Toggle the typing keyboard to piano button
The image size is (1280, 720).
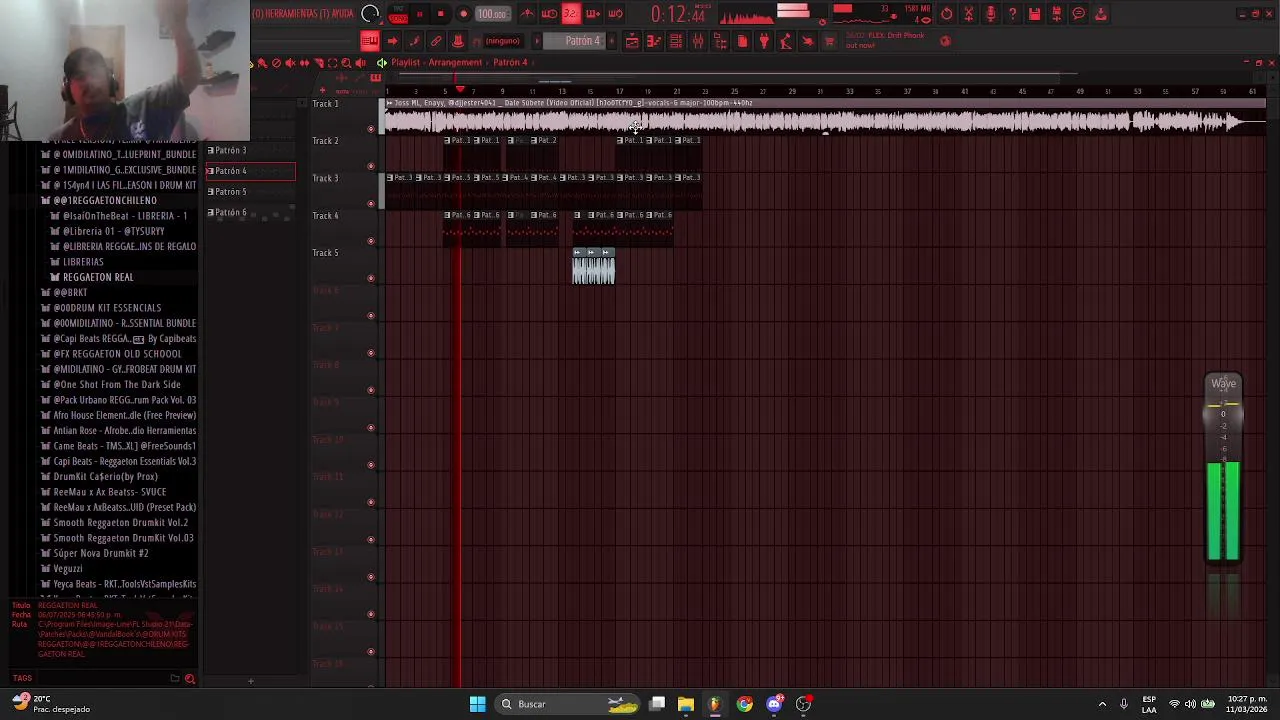[x=370, y=41]
